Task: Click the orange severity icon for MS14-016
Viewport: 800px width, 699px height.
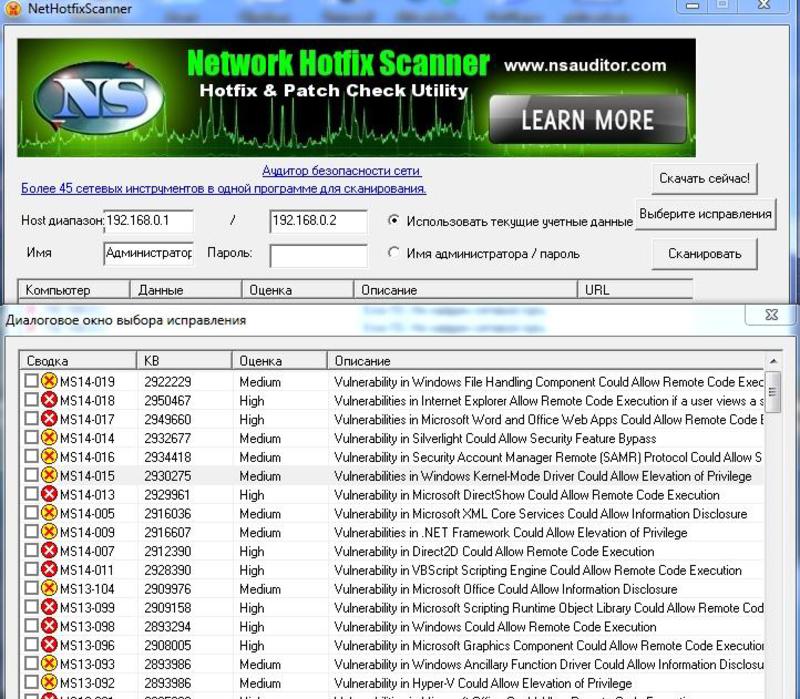Action: click(x=49, y=456)
